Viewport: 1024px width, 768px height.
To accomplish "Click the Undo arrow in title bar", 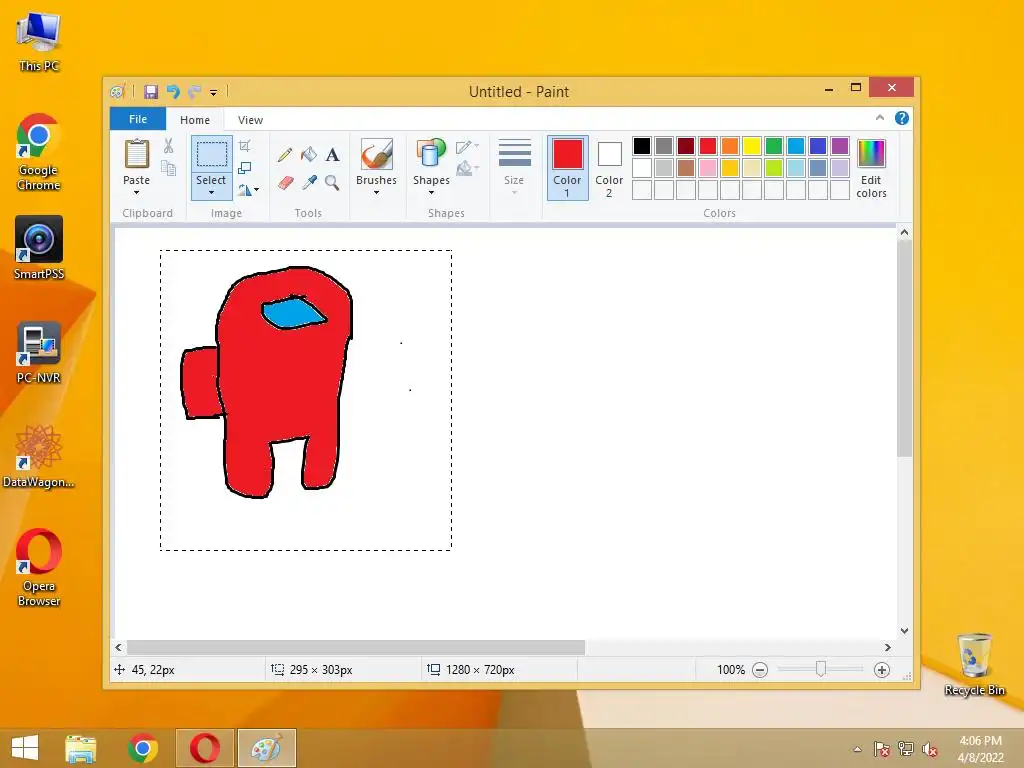I will pyautogui.click(x=173, y=91).
